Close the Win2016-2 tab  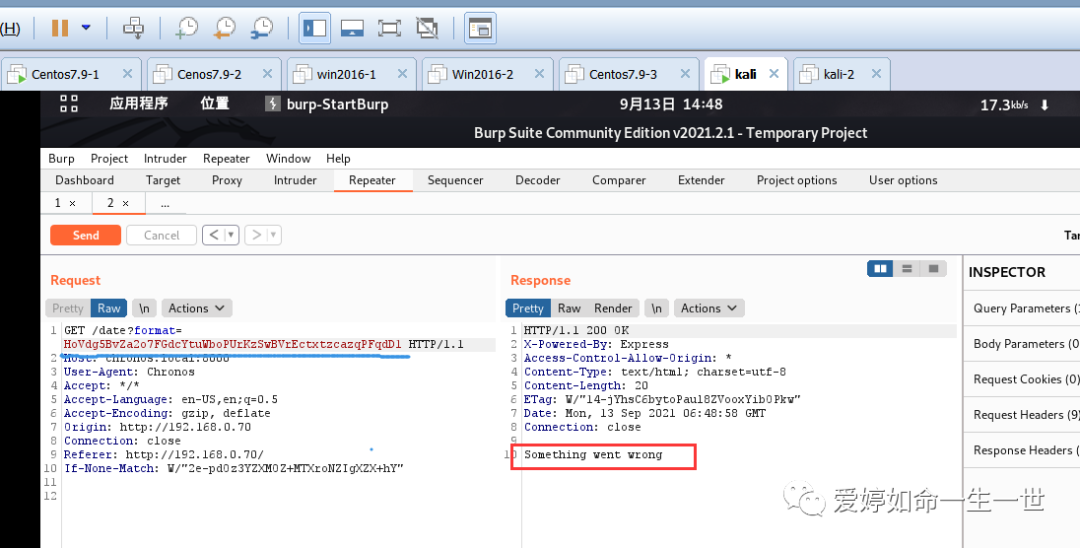pyautogui.click(x=539, y=74)
